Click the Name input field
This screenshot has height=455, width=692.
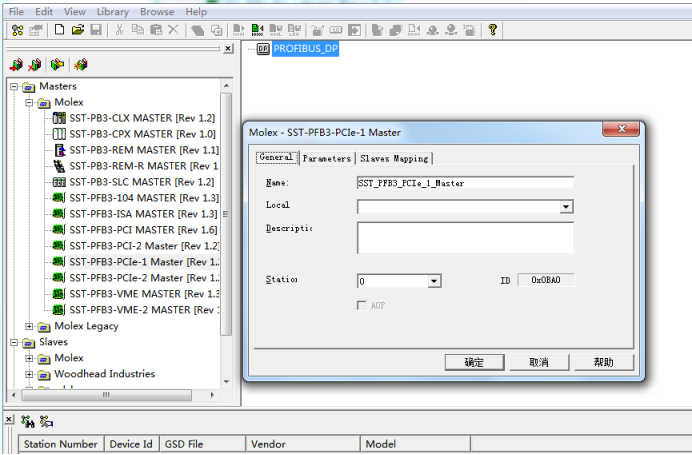click(x=465, y=183)
